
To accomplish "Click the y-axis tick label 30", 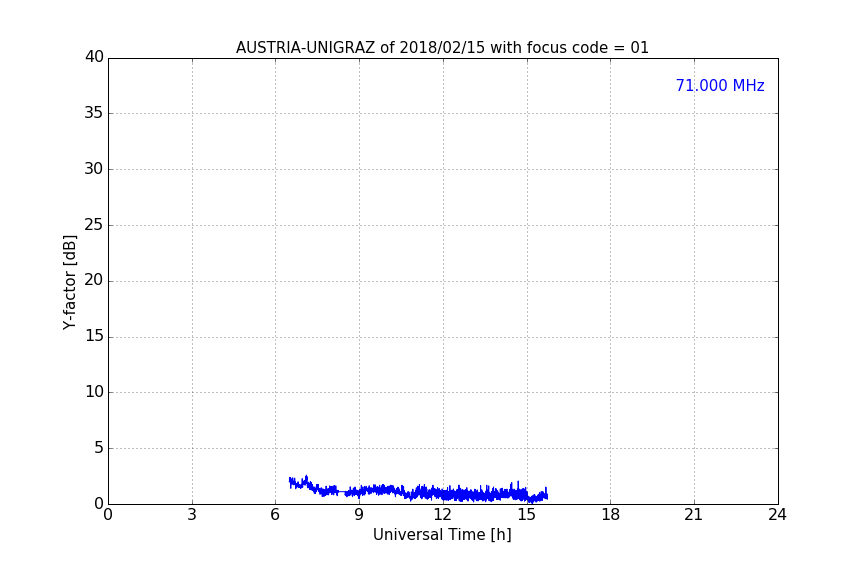I will pyautogui.click(x=94, y=169).
